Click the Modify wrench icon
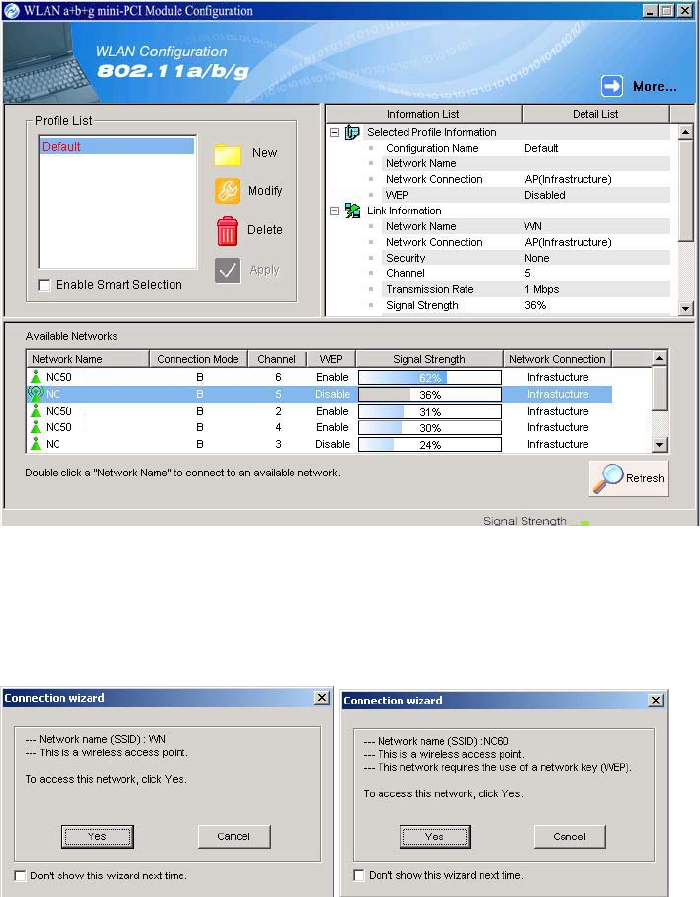This screenshot has height=897, width=700. [227, 191]
